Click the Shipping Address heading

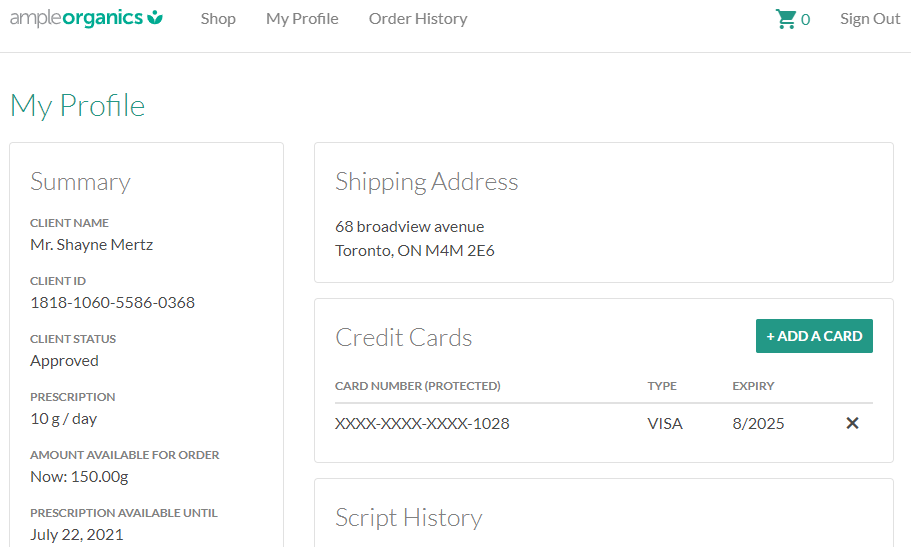426,181
